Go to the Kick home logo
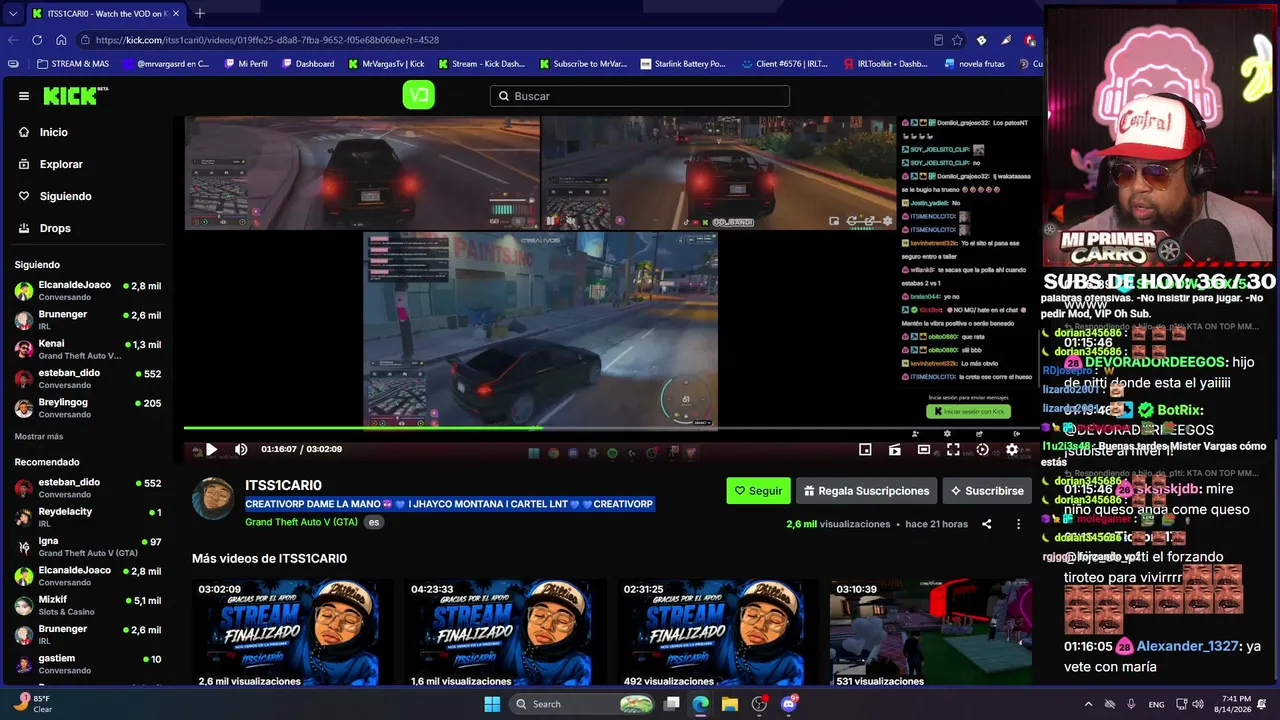 (x=75, y=96)
